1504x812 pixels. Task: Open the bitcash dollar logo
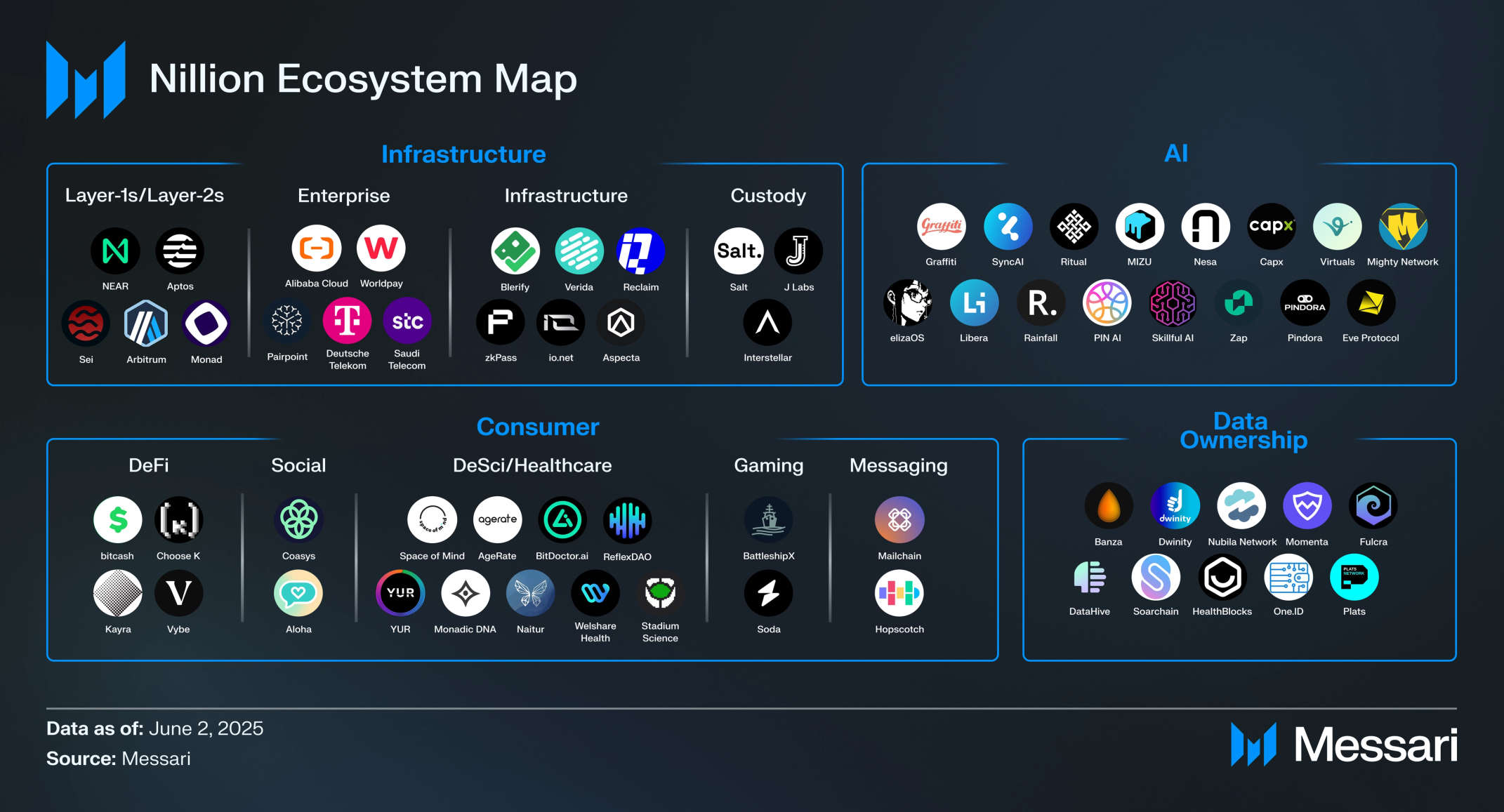pos(118,520)
